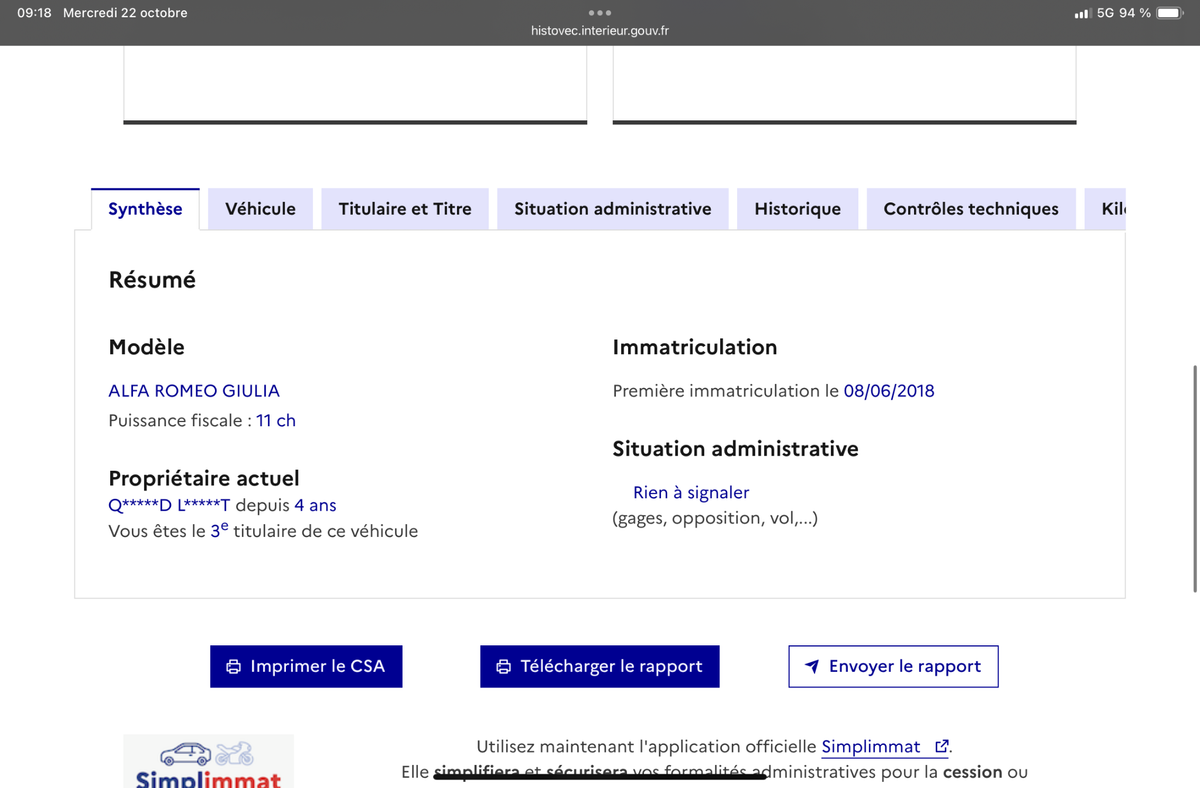The image size is (1200, 788).
Task: Select the Situation administrative tab
Action: point(613,209)
